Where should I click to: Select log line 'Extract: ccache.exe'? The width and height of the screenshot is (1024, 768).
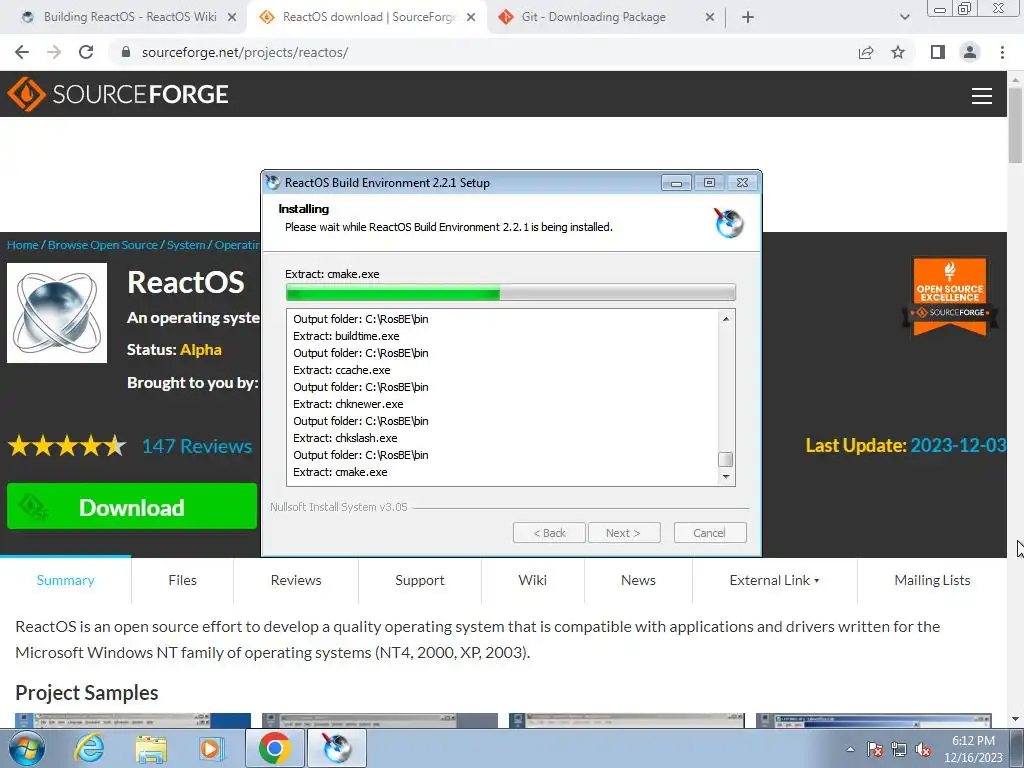click(x=342, y=370)
